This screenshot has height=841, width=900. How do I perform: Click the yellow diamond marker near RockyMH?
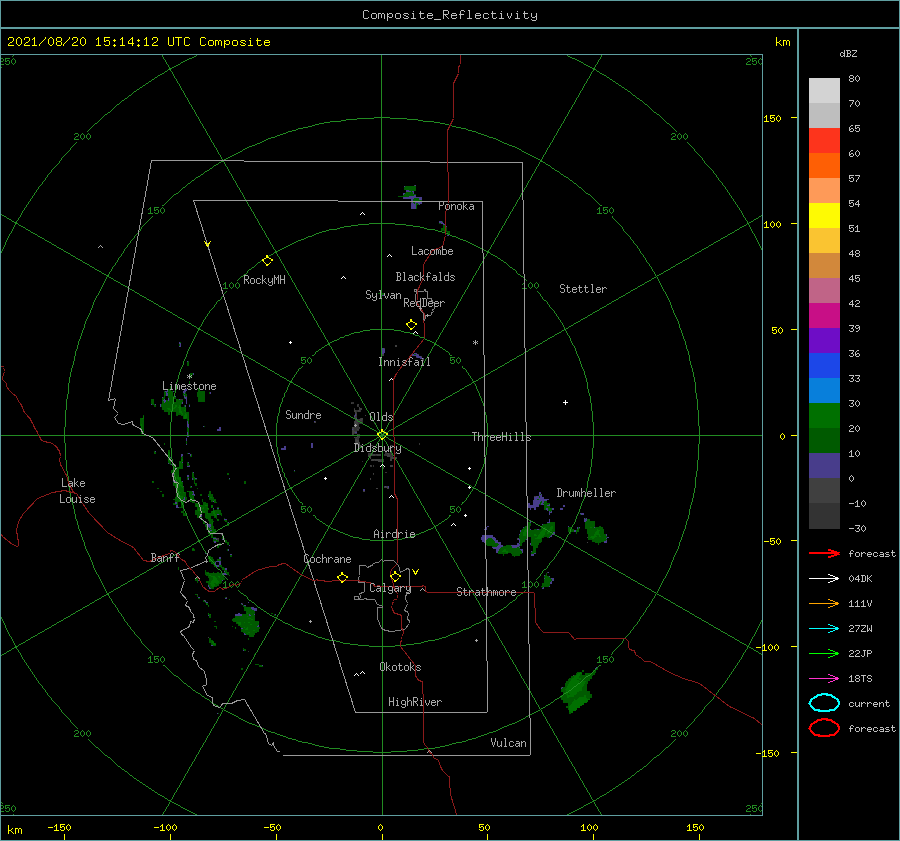tap(267, 261)
